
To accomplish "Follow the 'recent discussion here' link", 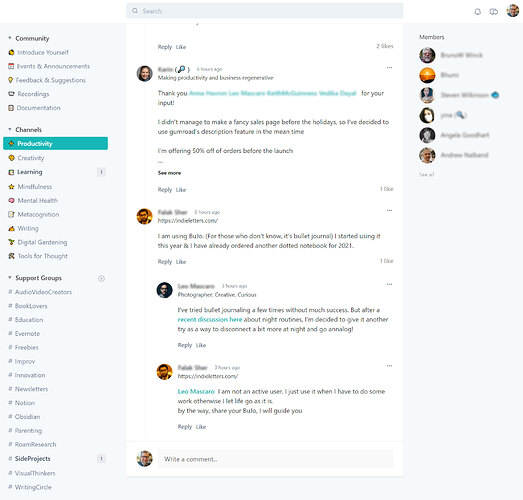I will point(210,320).
